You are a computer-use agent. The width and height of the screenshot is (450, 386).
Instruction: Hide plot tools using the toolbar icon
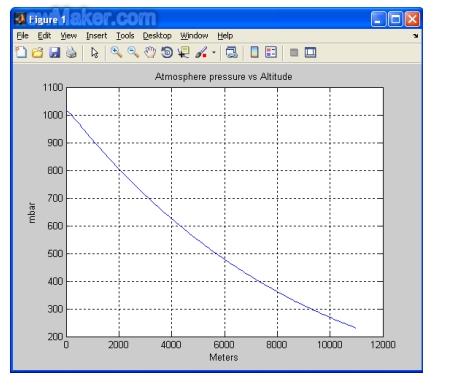(x=294, y=52)
